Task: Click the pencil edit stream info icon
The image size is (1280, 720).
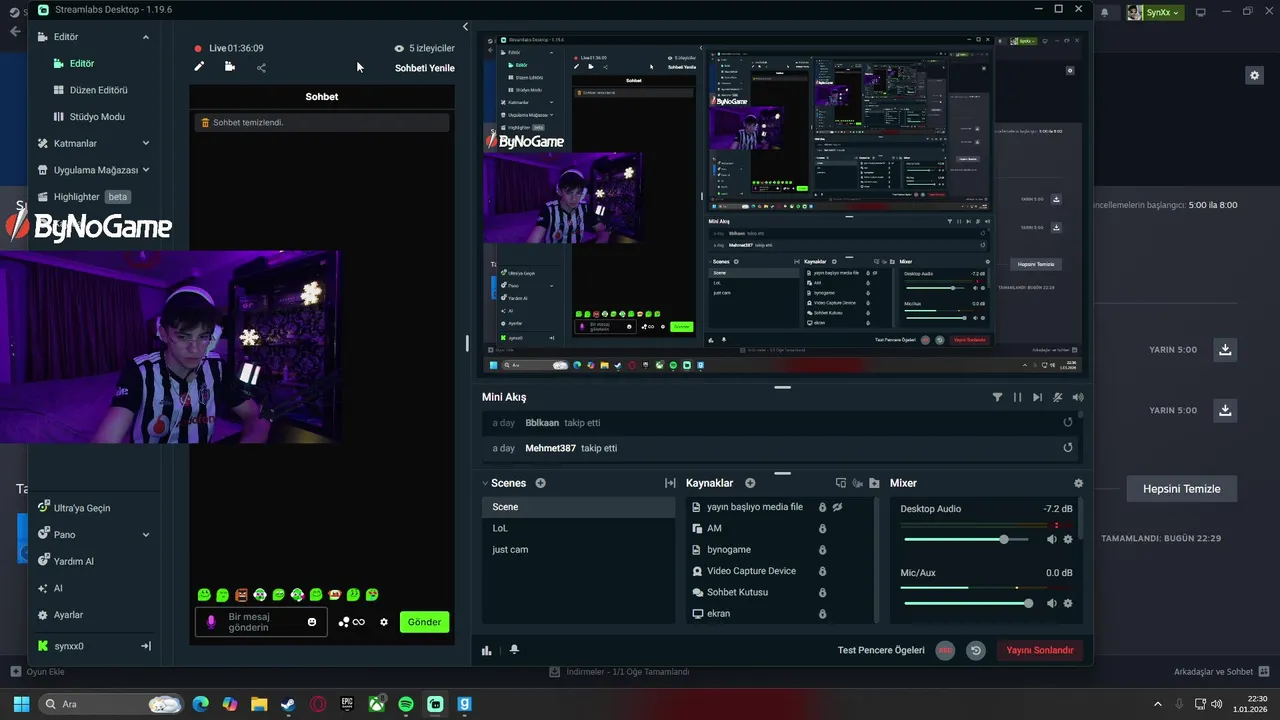Action: pyautogui.click(x=199, y=67)
